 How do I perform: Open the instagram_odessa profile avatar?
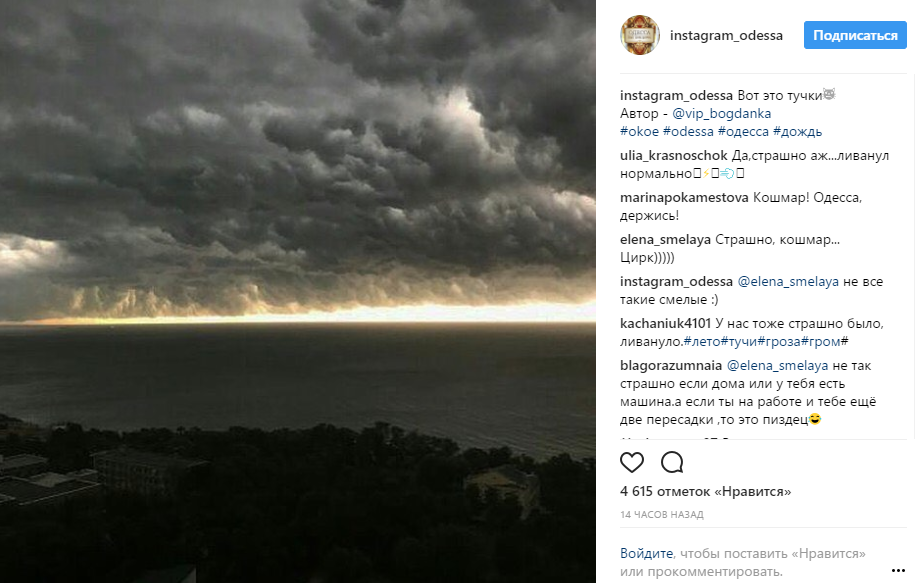640,35
